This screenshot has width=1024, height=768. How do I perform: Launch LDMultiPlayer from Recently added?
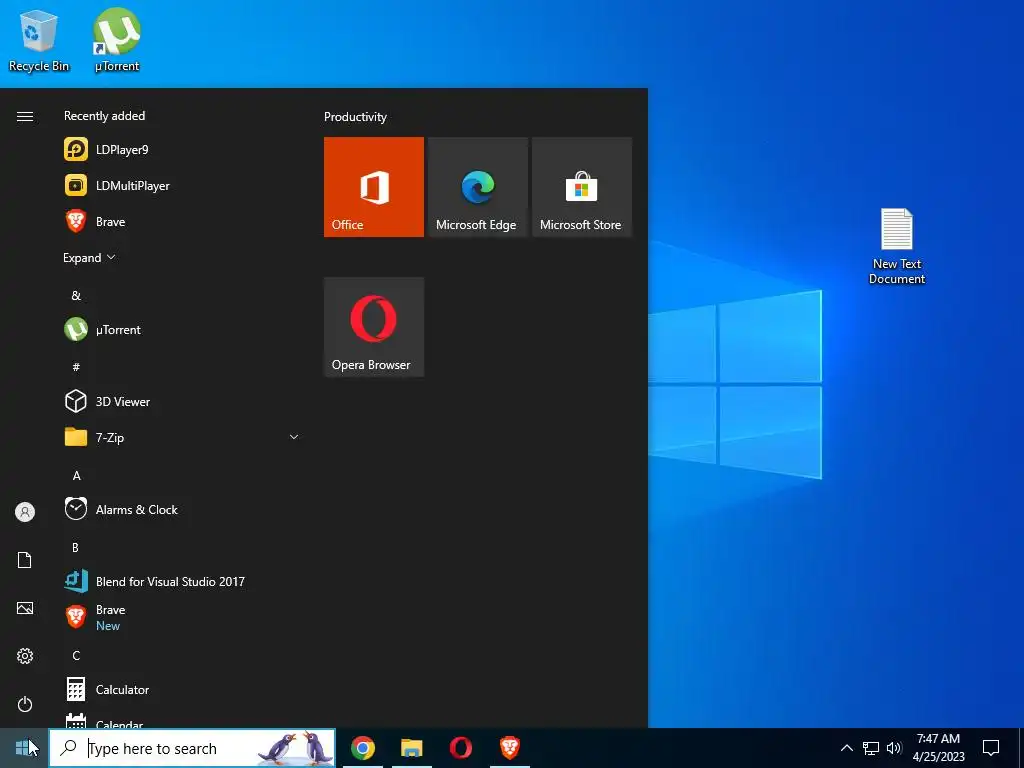click(183, 185)
